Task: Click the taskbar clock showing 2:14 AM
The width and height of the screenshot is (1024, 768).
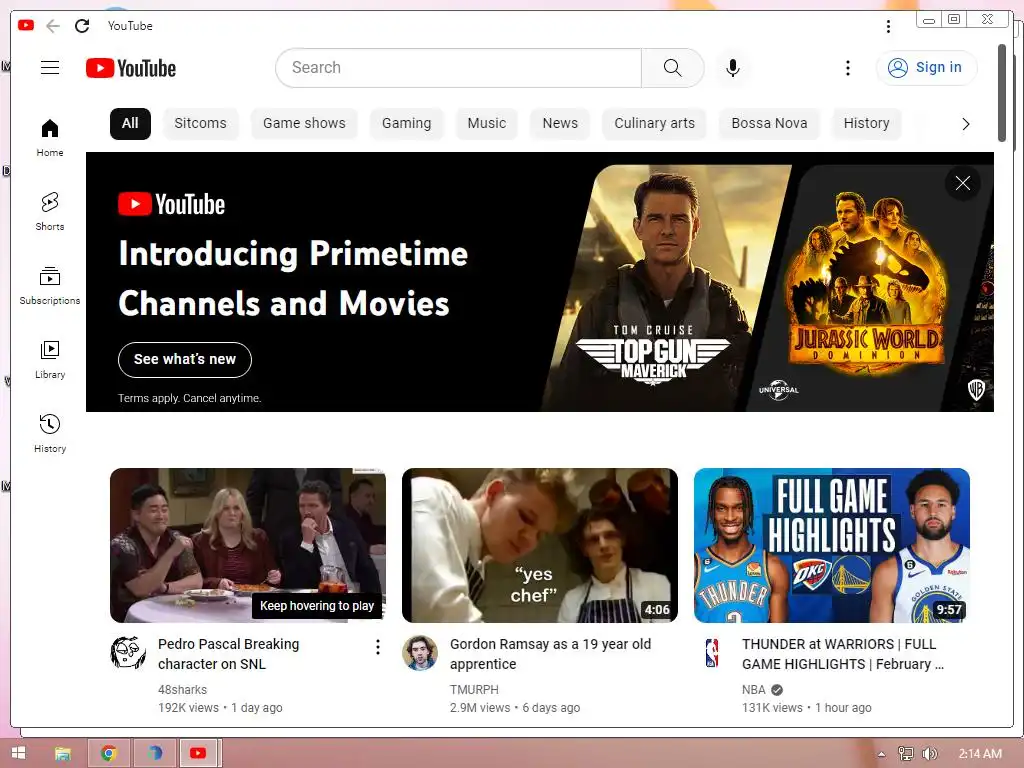Action: 980,754
